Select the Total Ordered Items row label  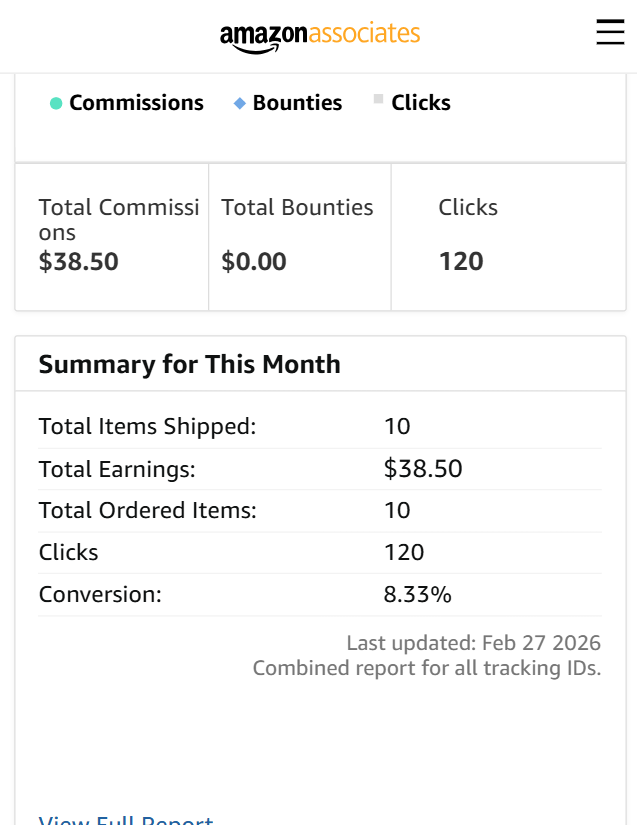click(x=147, y=511)
